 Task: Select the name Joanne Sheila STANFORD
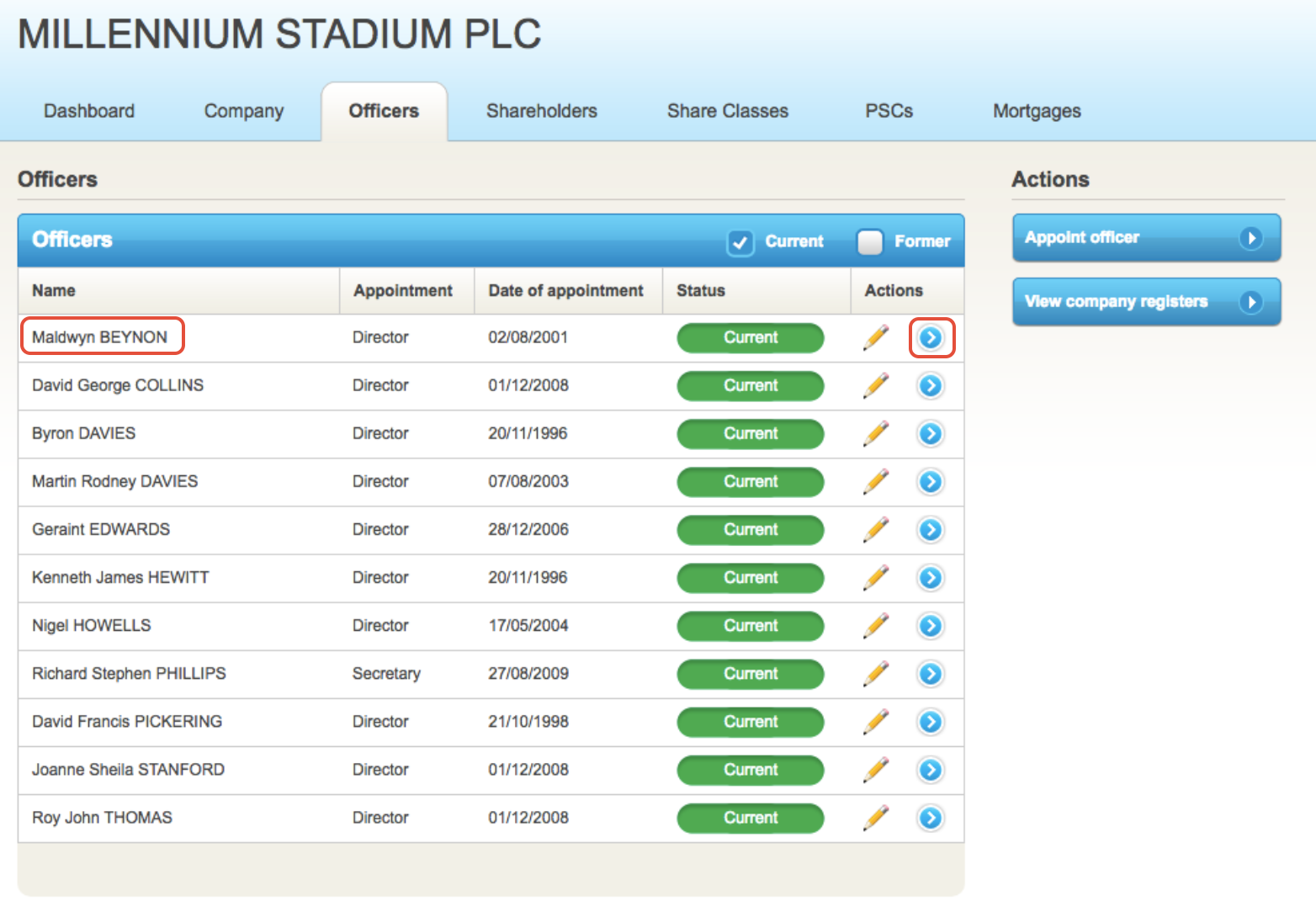(x=128, y=769)
